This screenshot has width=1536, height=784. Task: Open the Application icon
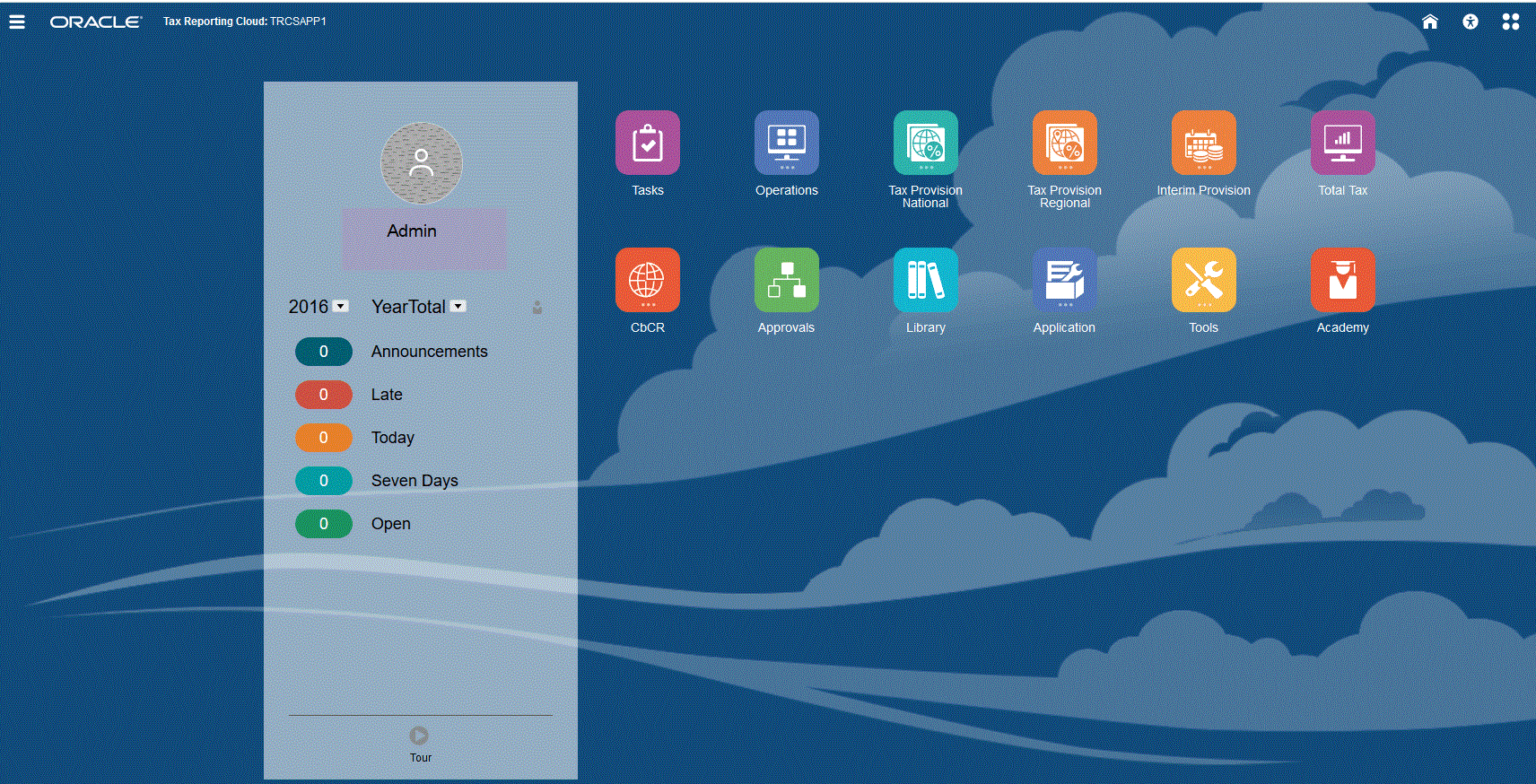(1065, 280)
